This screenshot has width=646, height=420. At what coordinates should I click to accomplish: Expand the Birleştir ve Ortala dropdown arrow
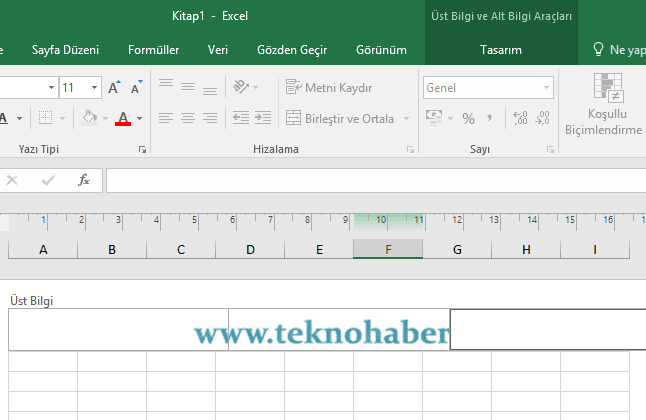[407, 119]
